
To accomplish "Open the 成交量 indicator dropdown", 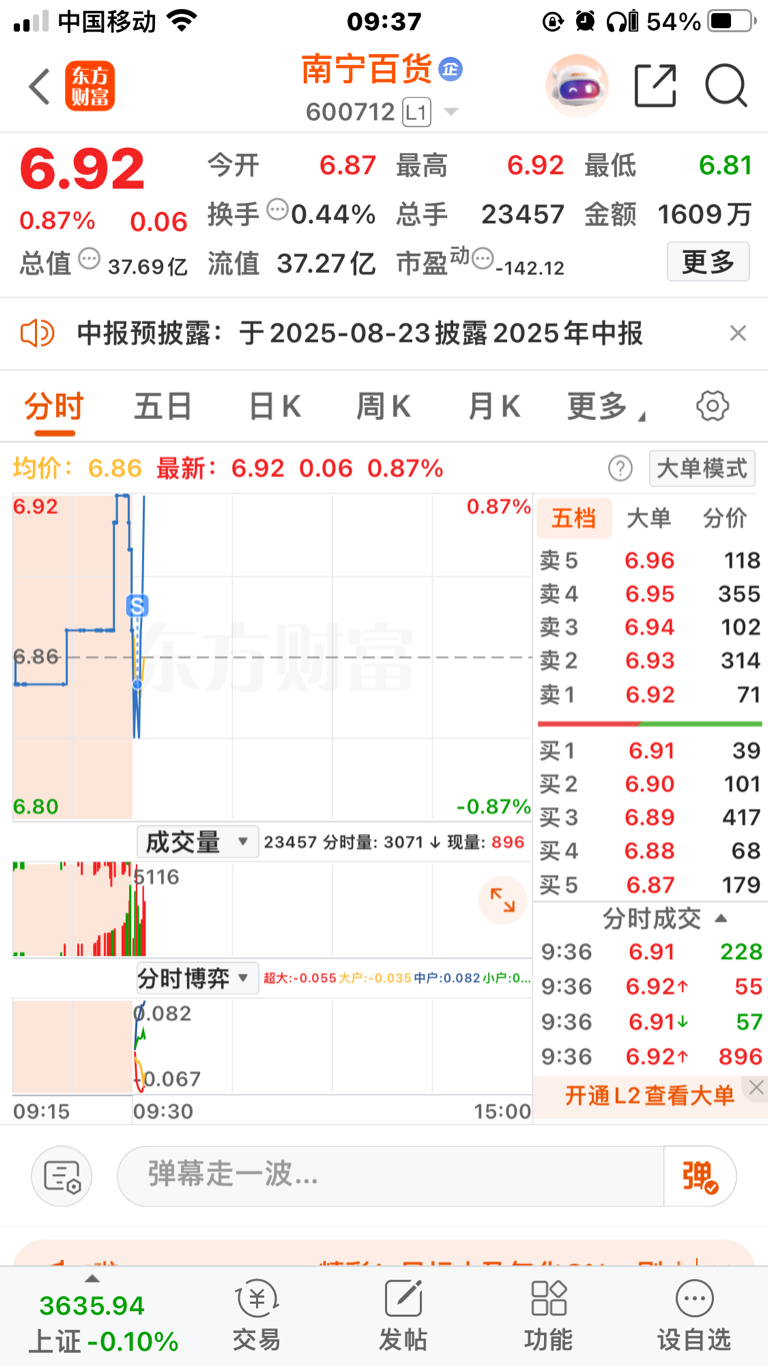I will [197, 842].
